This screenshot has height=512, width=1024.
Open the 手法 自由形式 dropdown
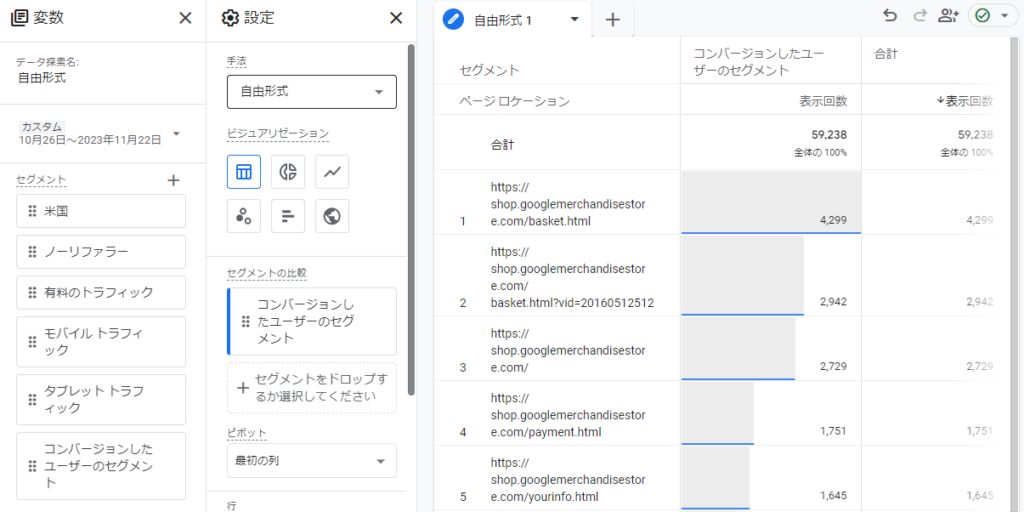pyautogui.click(x=312, y=92)
